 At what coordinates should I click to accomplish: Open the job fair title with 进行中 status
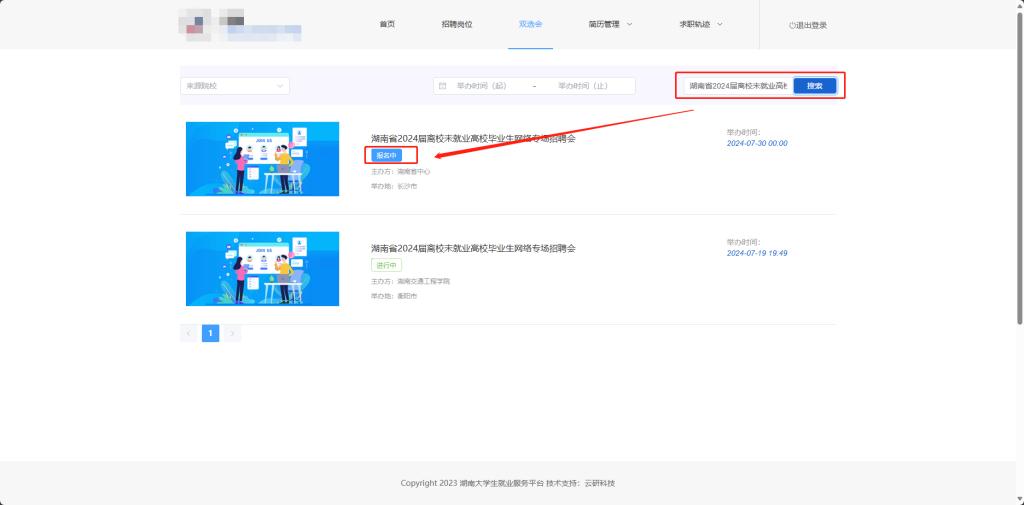click(473, 248)
